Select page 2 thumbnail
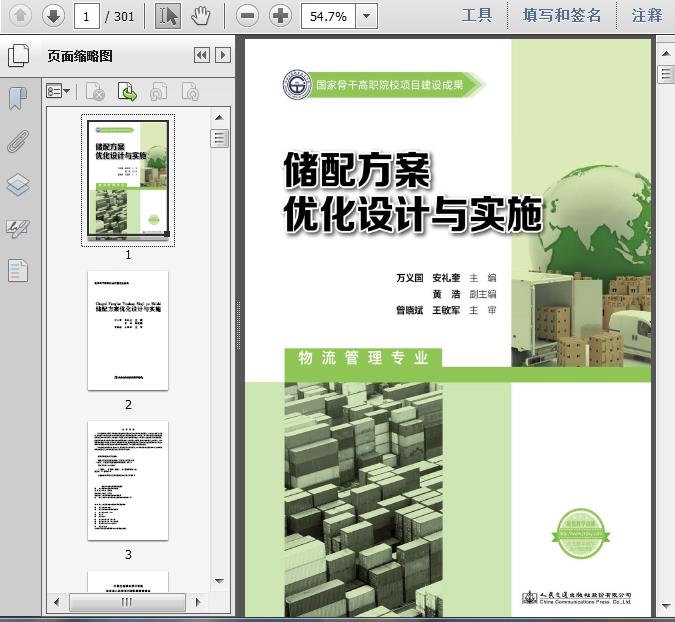Screen dimensions: 675x622 point(128,330)
